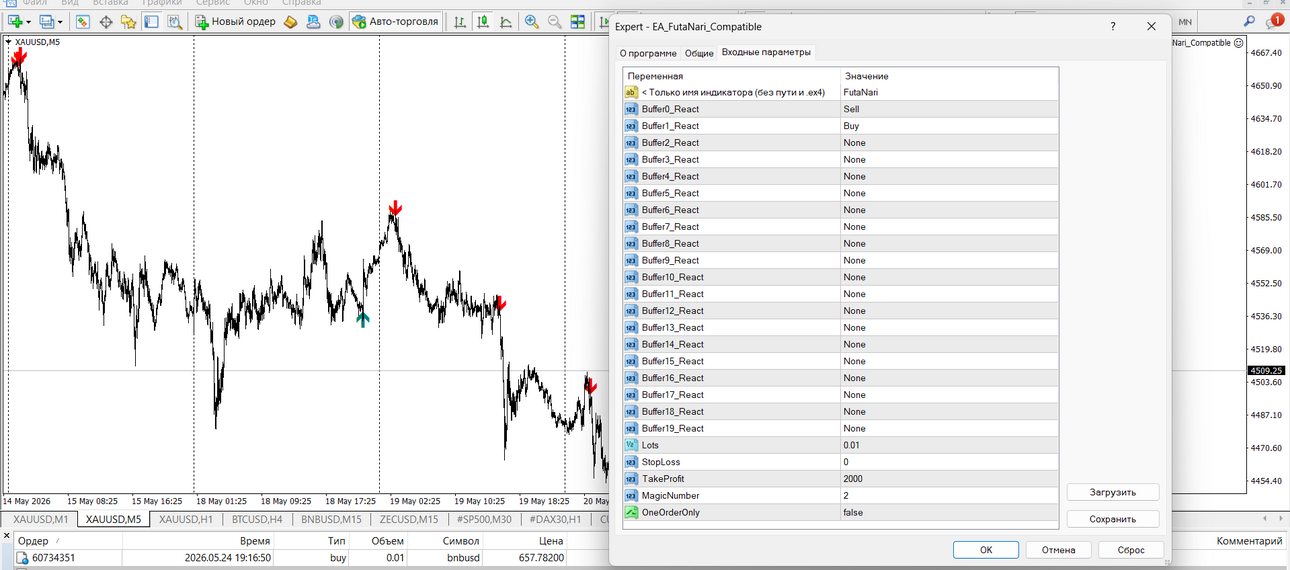Click the indicator name value FutaNari

click(948, 92)
